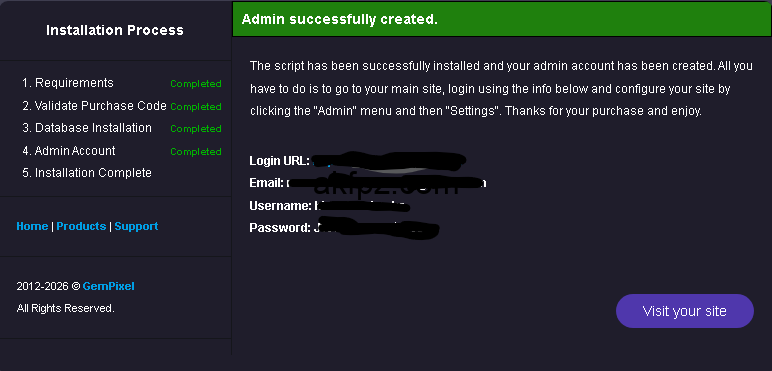Select the Database Installation step
Viewport: 772px width, 371px height.
pos(87,128)
